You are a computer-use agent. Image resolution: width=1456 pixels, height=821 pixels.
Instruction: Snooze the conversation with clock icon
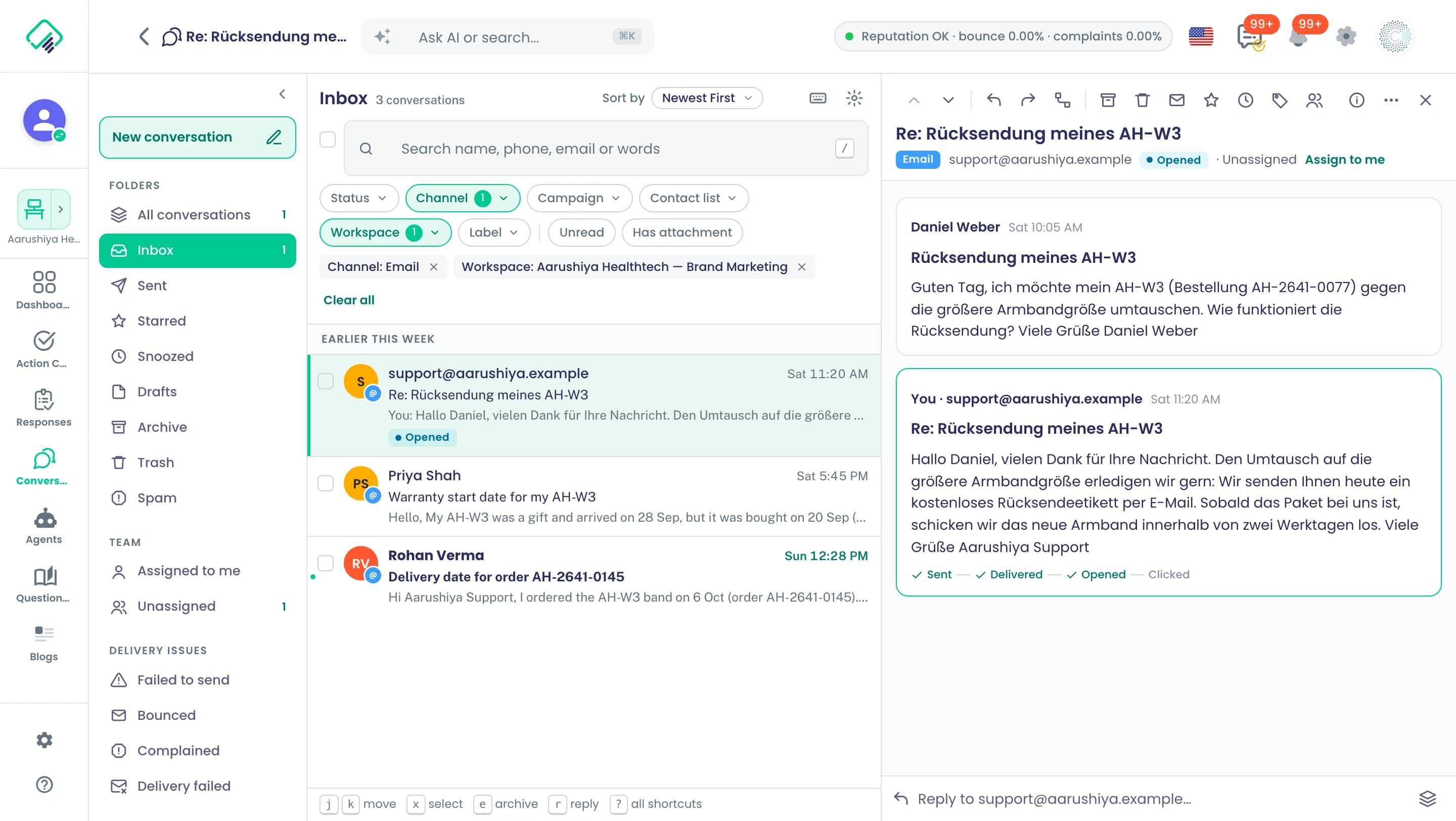pyautogui.click(x=1245, y=100)
